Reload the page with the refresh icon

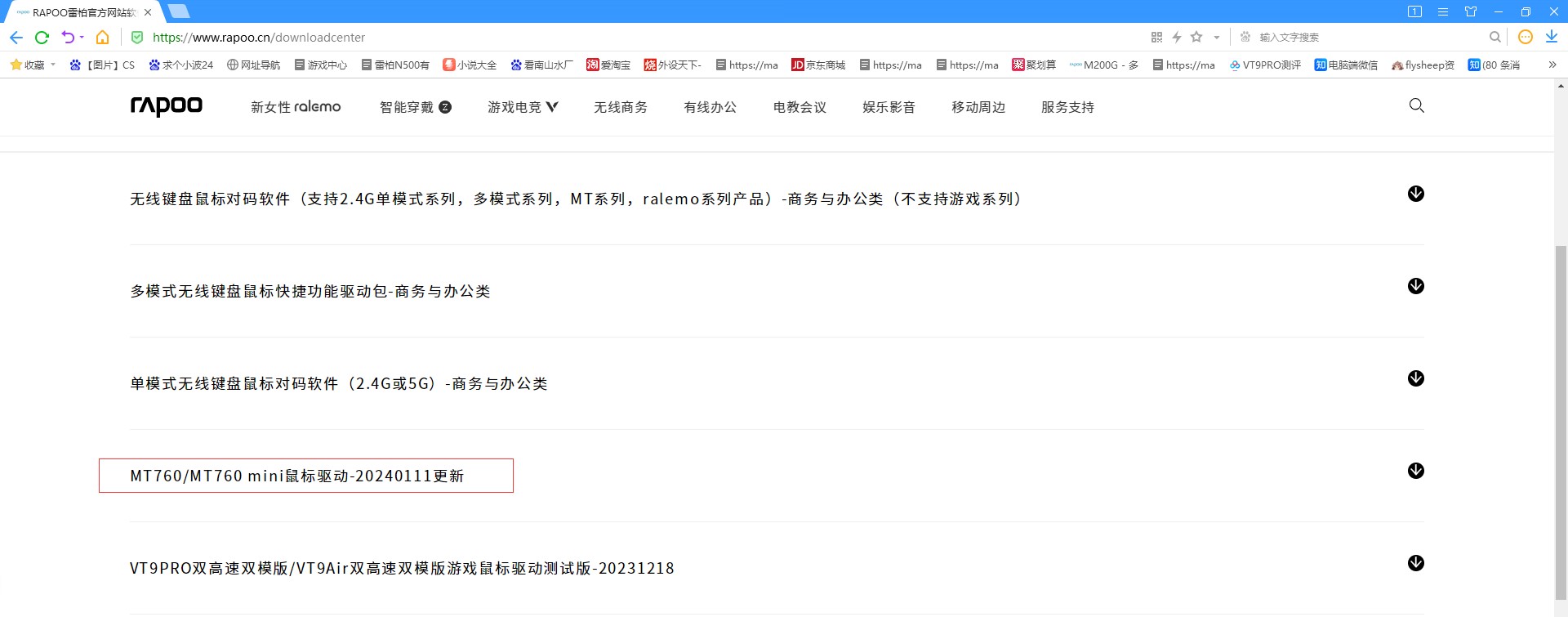[x=42, y=38]
